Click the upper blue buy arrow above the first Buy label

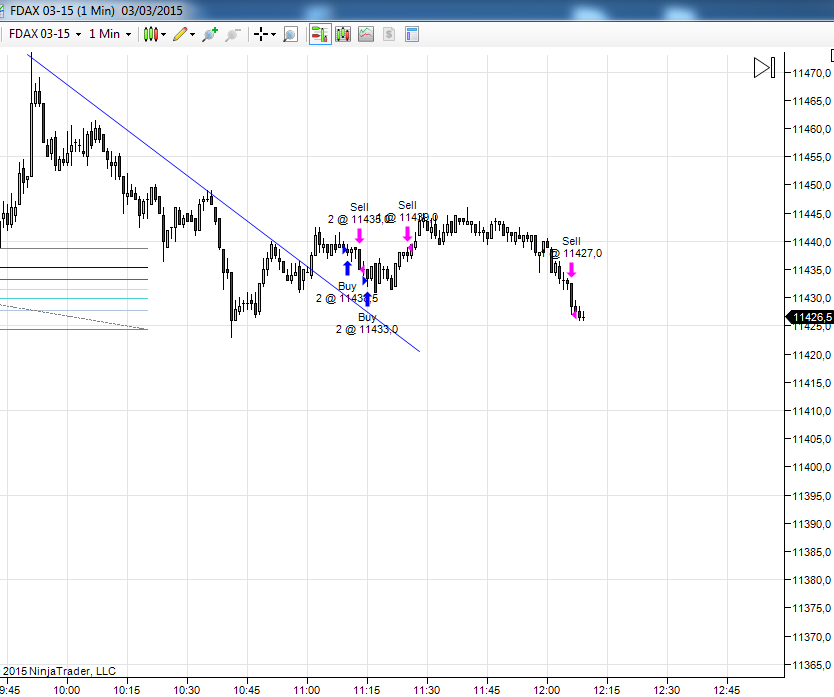point(347,268)
